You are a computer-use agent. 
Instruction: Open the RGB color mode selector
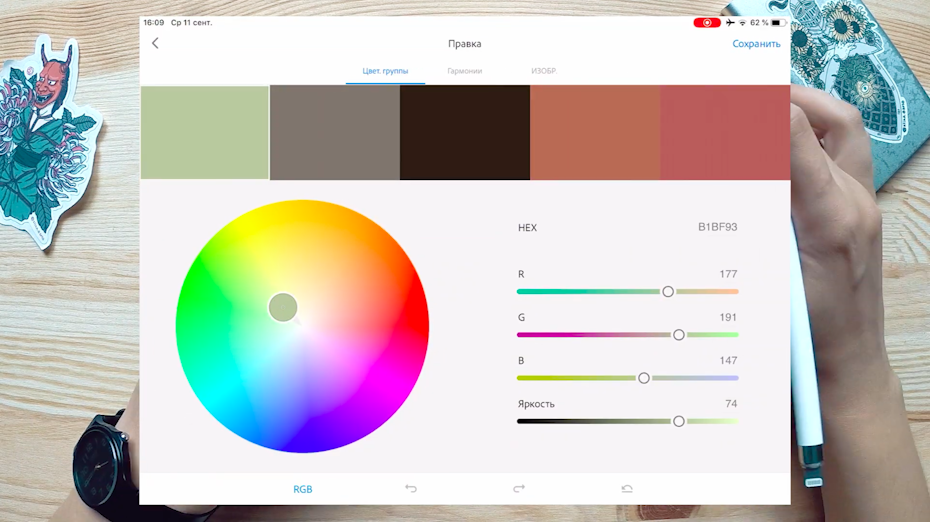[302, 489]
